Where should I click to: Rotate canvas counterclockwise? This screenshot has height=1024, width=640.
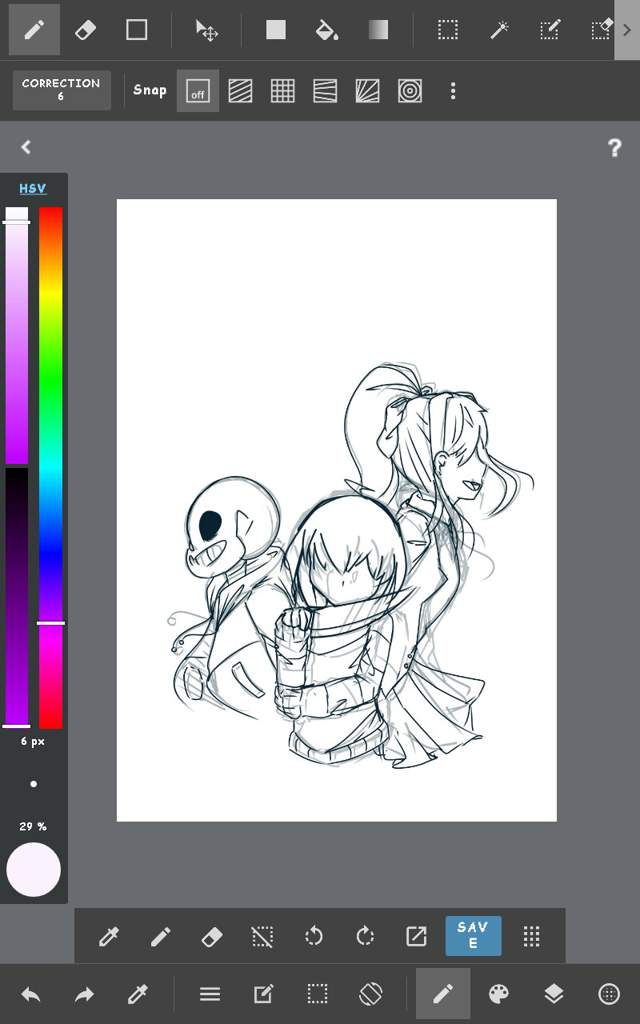(314, 936)
